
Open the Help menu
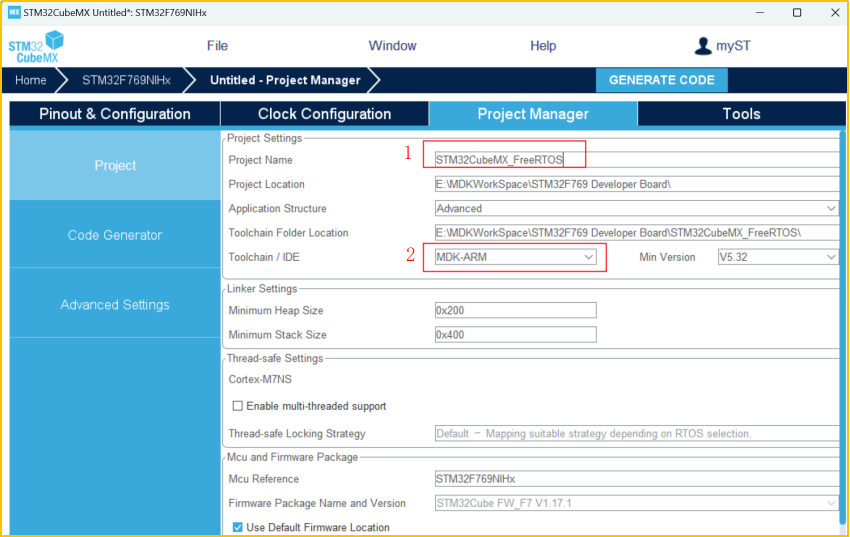[543, 46]
